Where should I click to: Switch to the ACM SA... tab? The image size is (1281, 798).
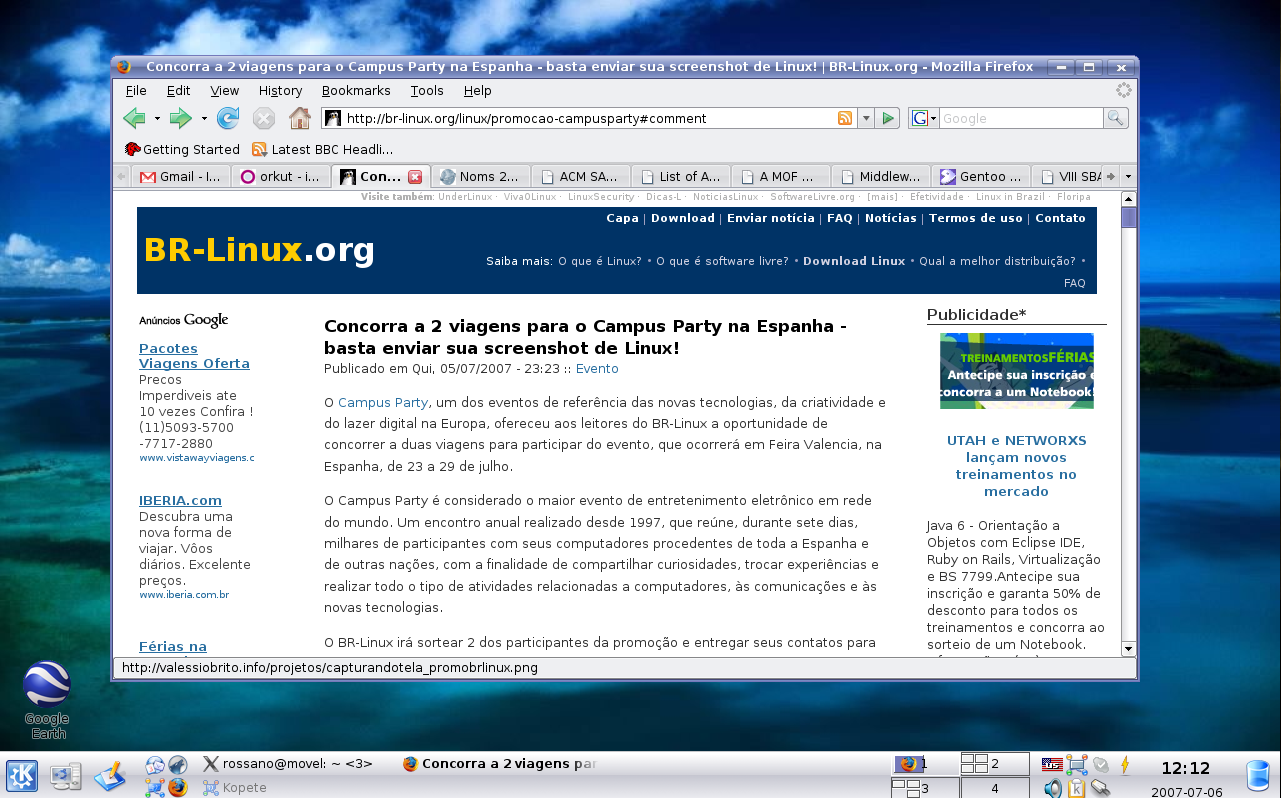point(581,176)
